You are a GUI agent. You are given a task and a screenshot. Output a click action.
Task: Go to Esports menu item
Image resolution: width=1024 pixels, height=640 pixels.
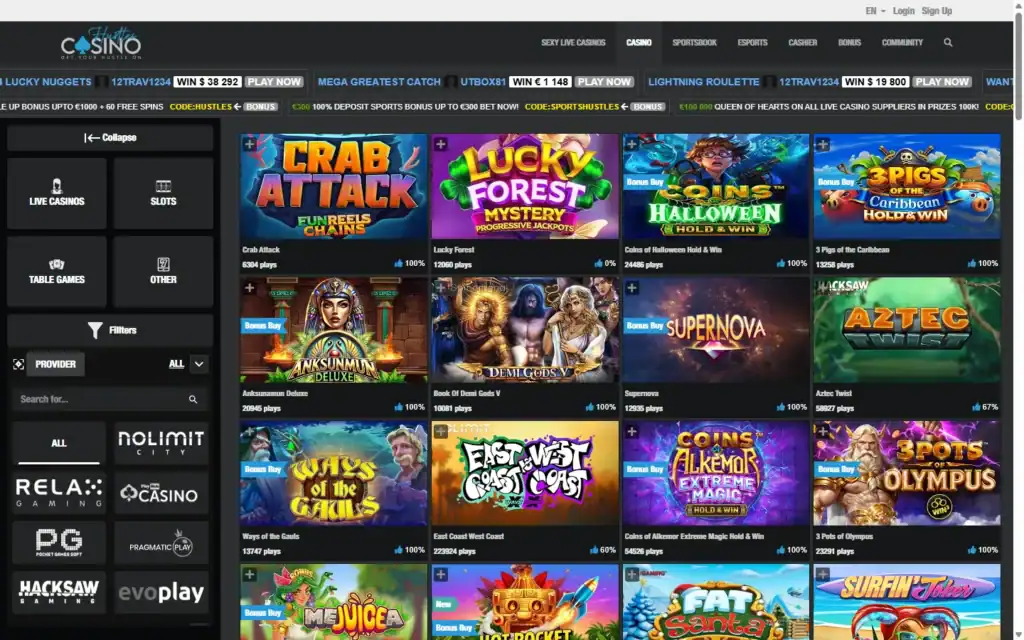(x=752, y=42)
